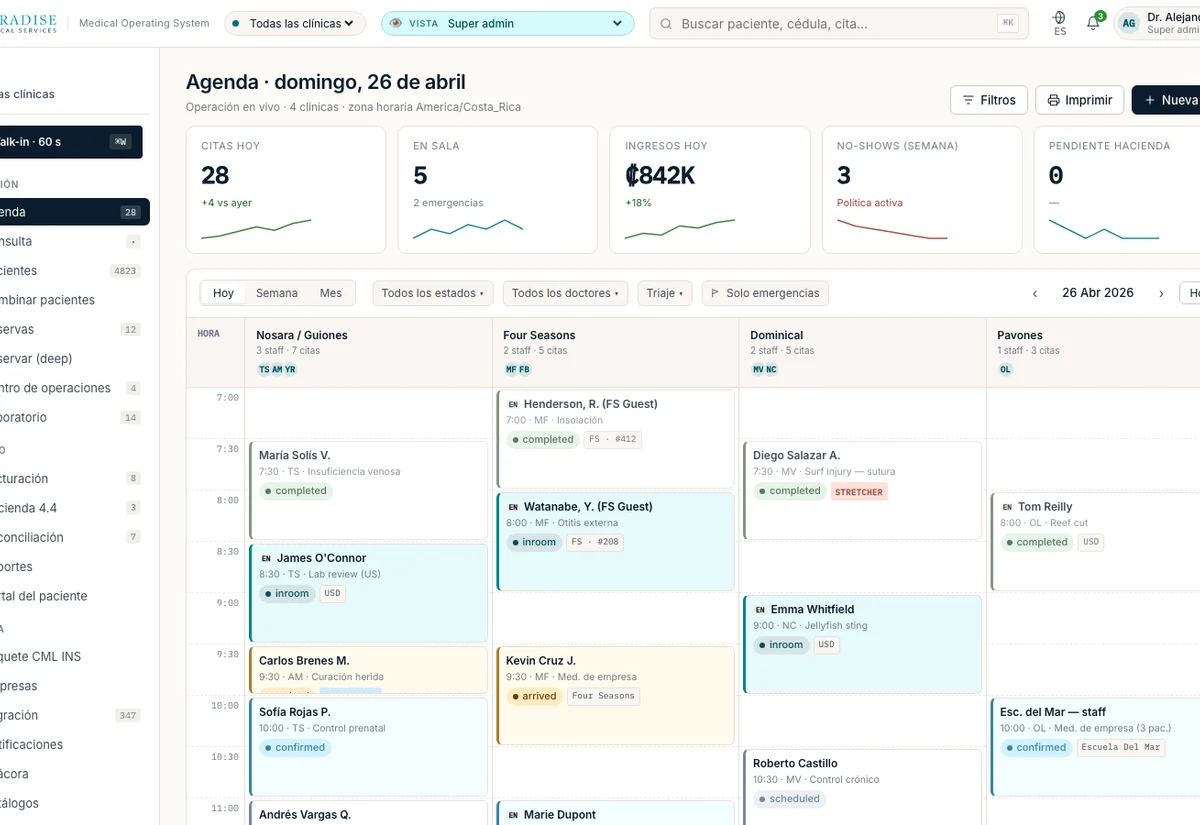Toggle Solo emergencias filter

click(x=765, y=293)
